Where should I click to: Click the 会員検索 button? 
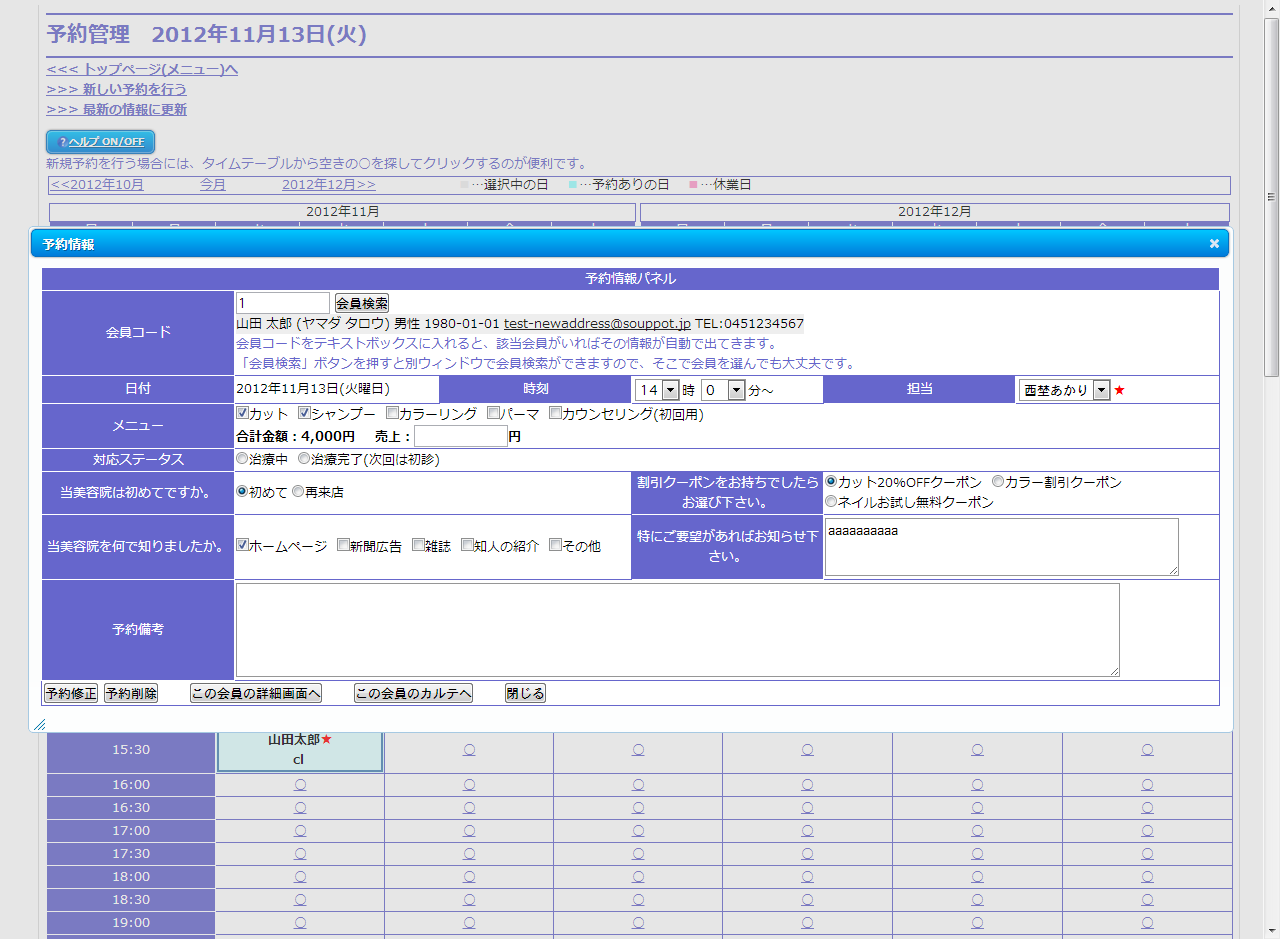(x=361, y=303)
